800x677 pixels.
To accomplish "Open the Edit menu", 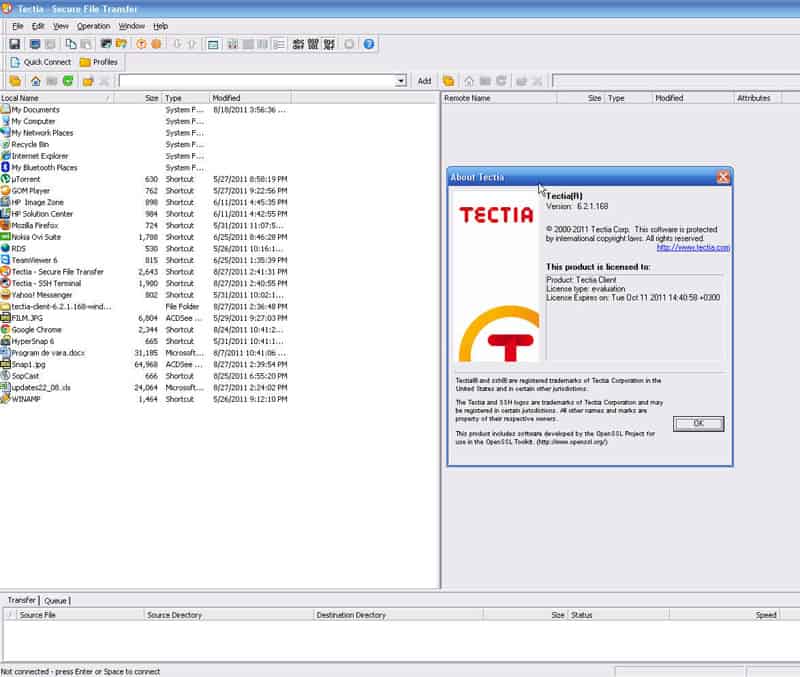I will [38, 26].
